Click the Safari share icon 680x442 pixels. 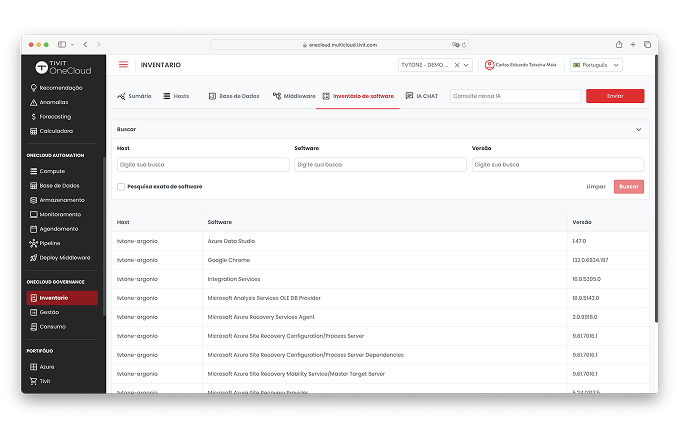tap(619, 45)
